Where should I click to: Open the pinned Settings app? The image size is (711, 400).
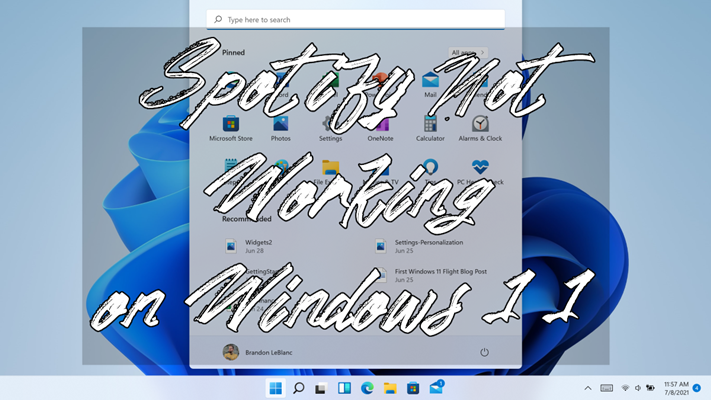click(331, 128)
